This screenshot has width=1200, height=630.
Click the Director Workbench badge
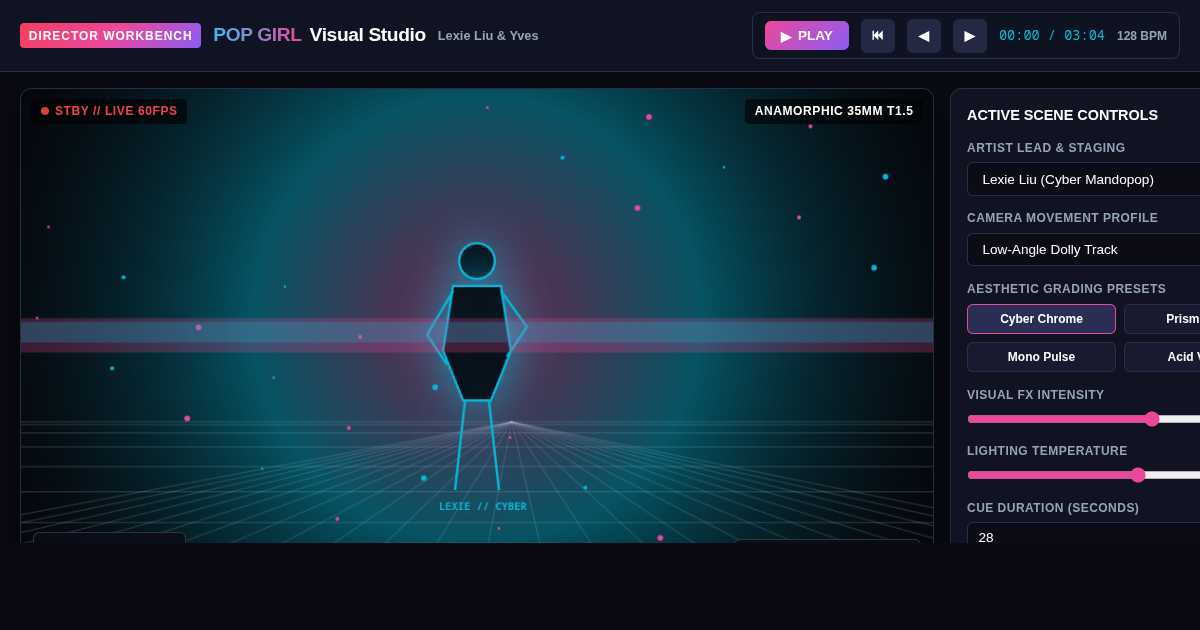pyautogui.click(x=110, y=36)
